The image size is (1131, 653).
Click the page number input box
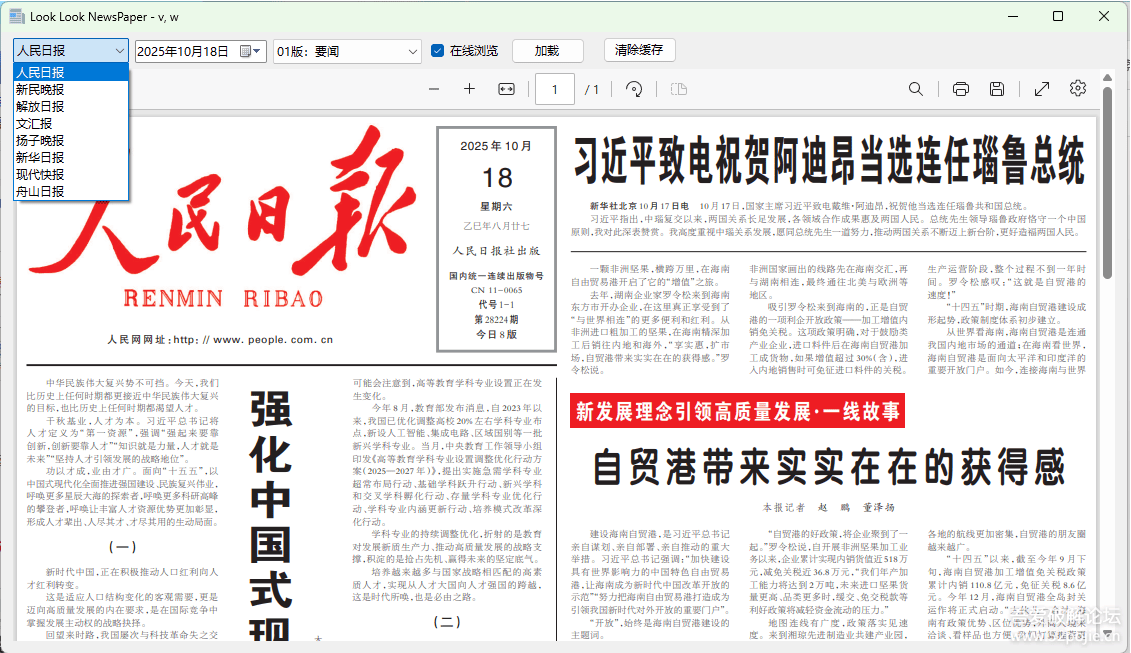click(x=555, y=89)
